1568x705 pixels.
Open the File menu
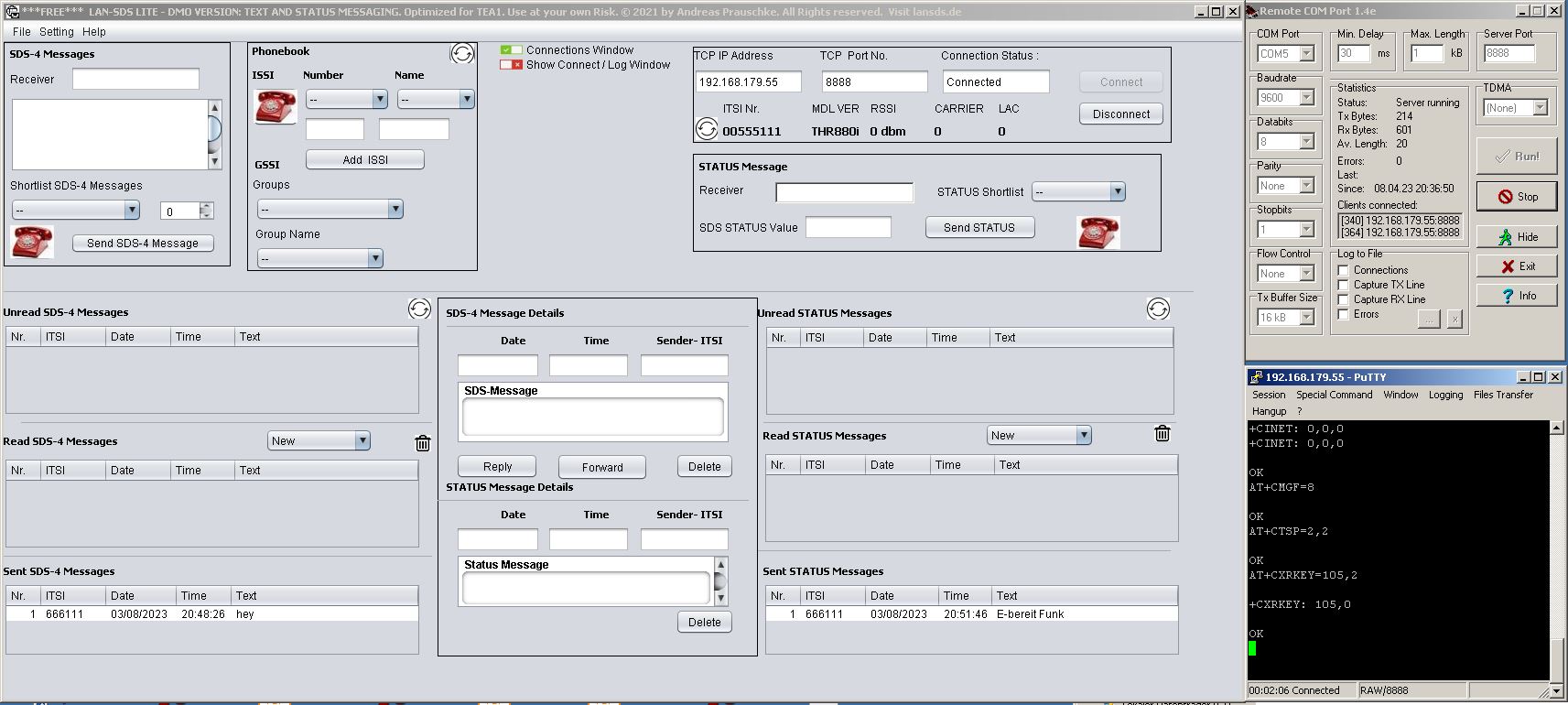pos(21,31)
